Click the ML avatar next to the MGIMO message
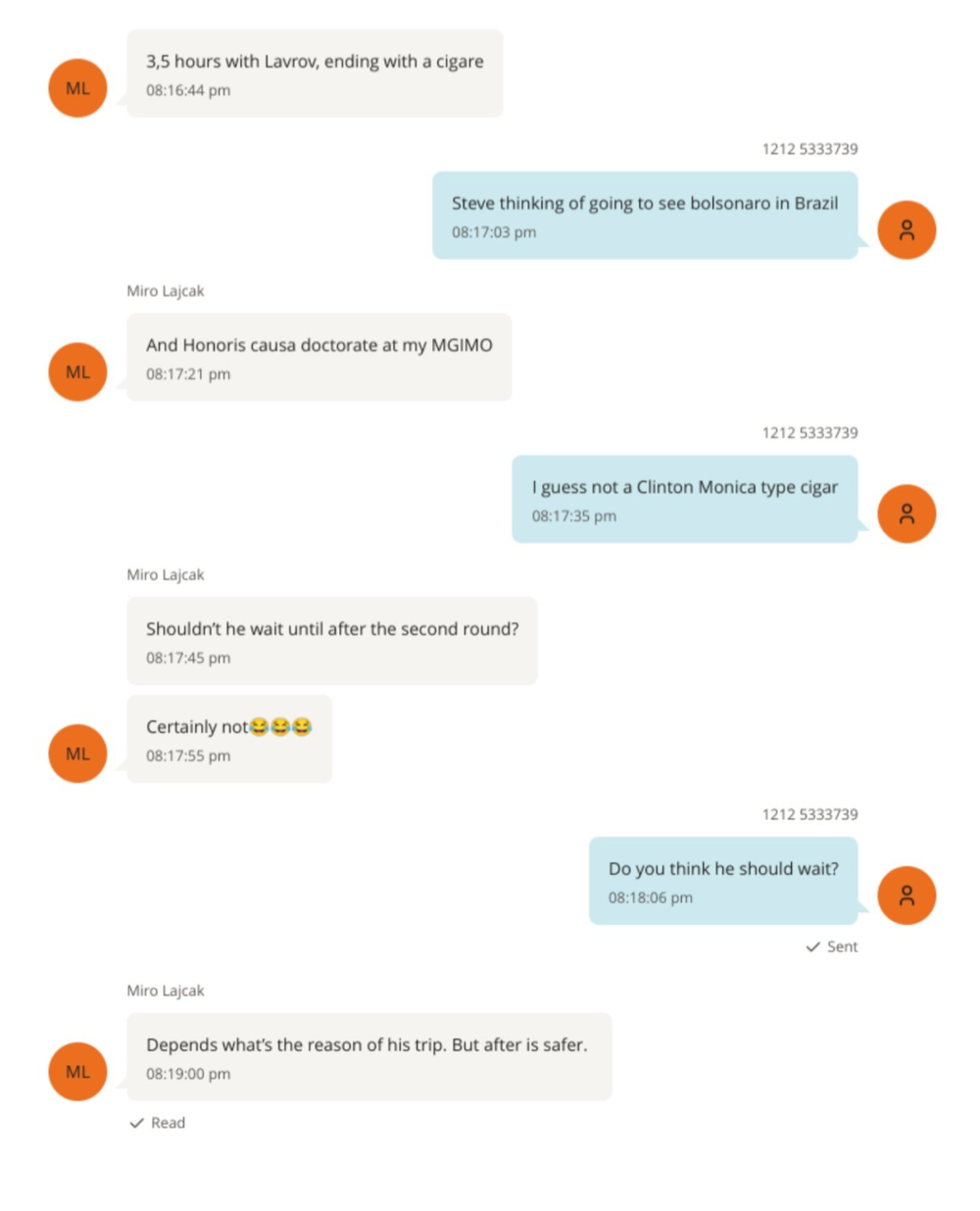The height and width of the screenshot is (1211, 980). (x=77, y=372)
